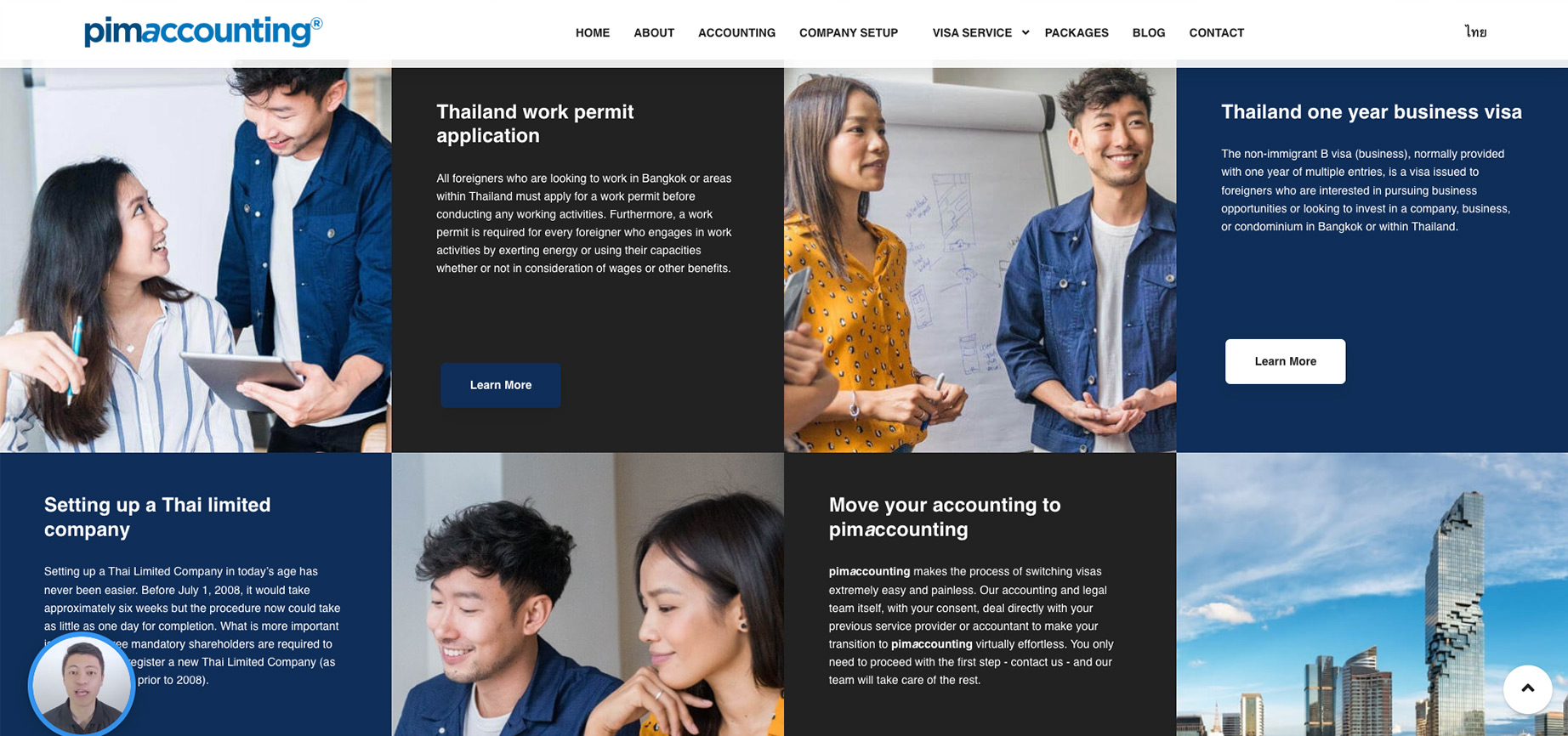
Task: Click Learn More under one year business visa
Action: [1285, 361]
